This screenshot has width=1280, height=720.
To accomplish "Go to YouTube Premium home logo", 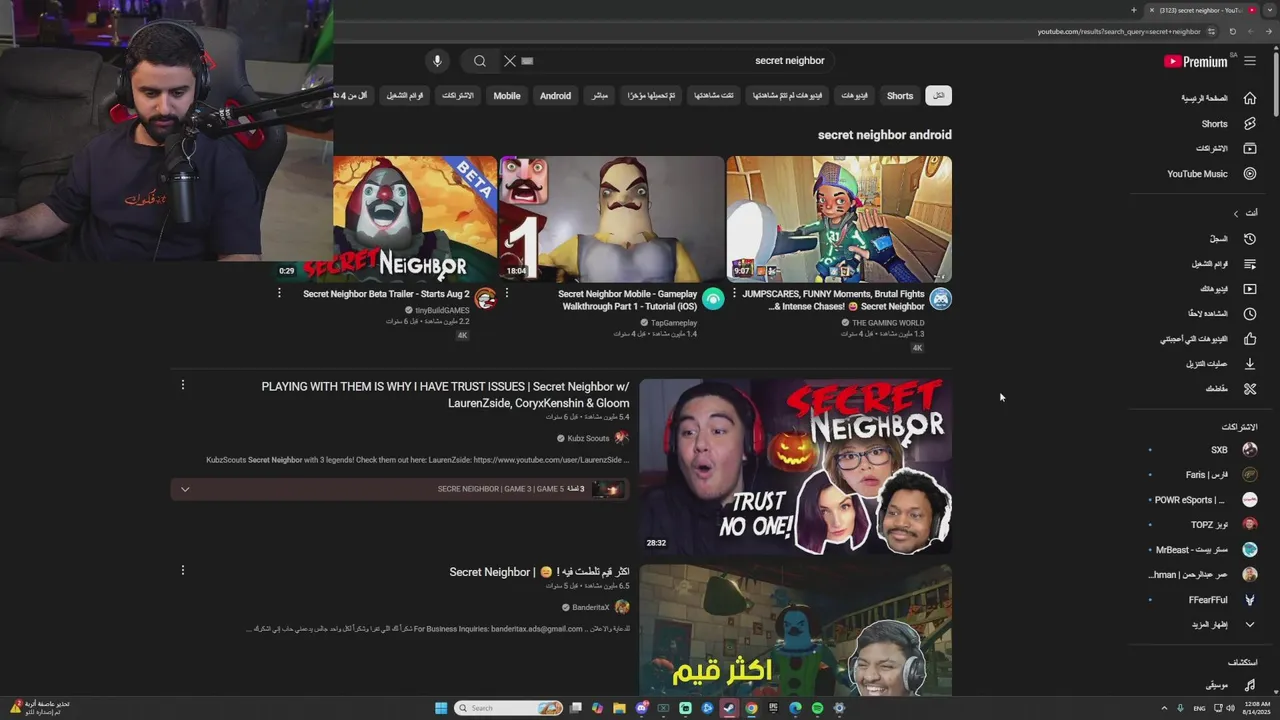I will 1196,61.
